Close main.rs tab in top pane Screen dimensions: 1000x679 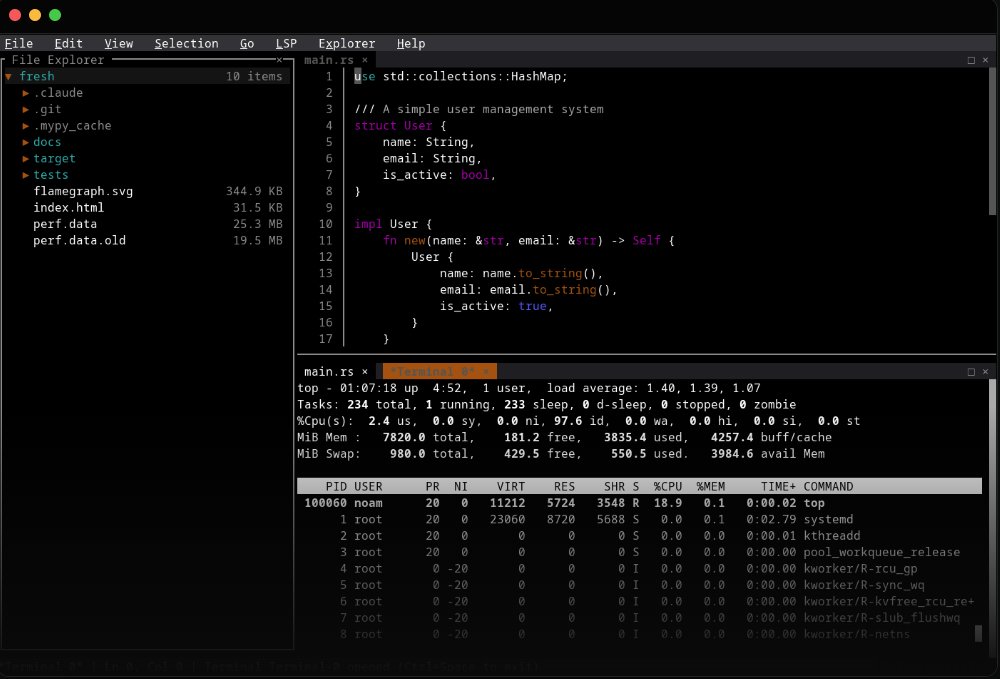[365, 60]
